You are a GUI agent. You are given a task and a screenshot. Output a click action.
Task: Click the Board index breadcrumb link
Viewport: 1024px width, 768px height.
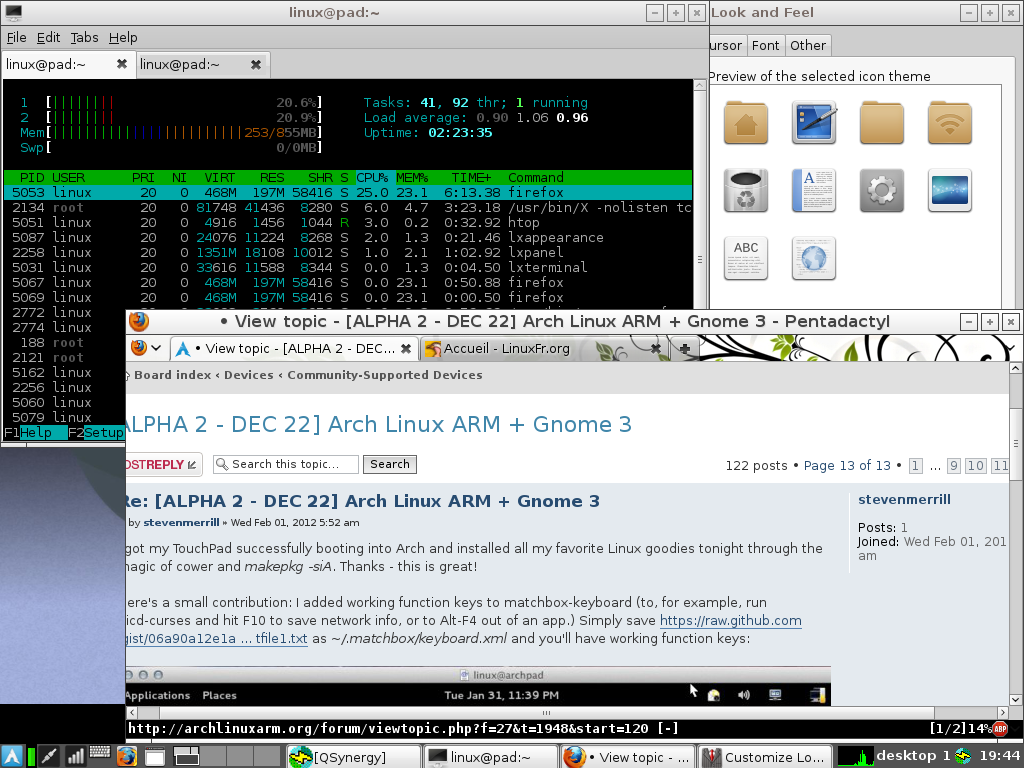point(172,375)
